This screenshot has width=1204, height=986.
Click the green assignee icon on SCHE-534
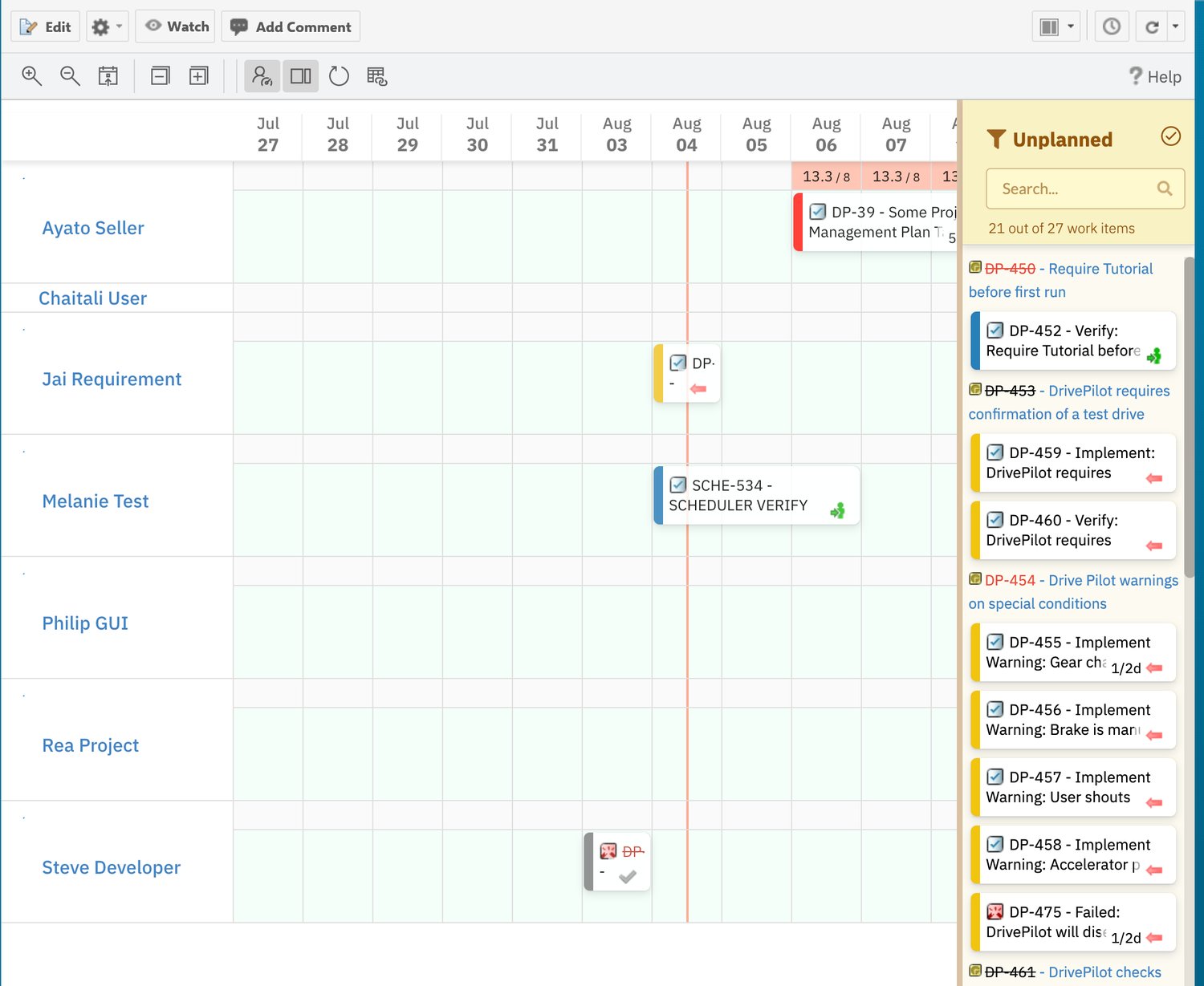coord(838,510)
